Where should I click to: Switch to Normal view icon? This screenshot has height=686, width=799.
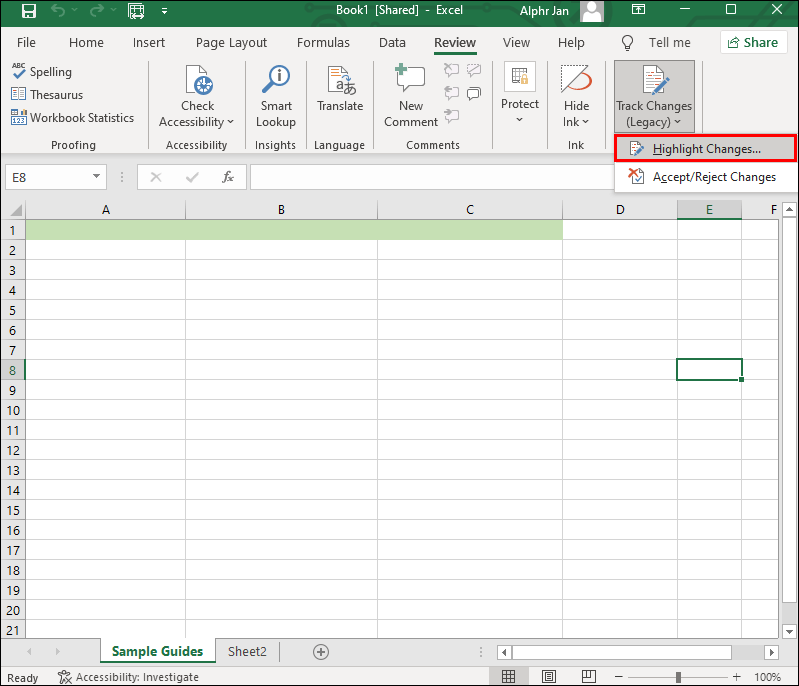point(508,677)
